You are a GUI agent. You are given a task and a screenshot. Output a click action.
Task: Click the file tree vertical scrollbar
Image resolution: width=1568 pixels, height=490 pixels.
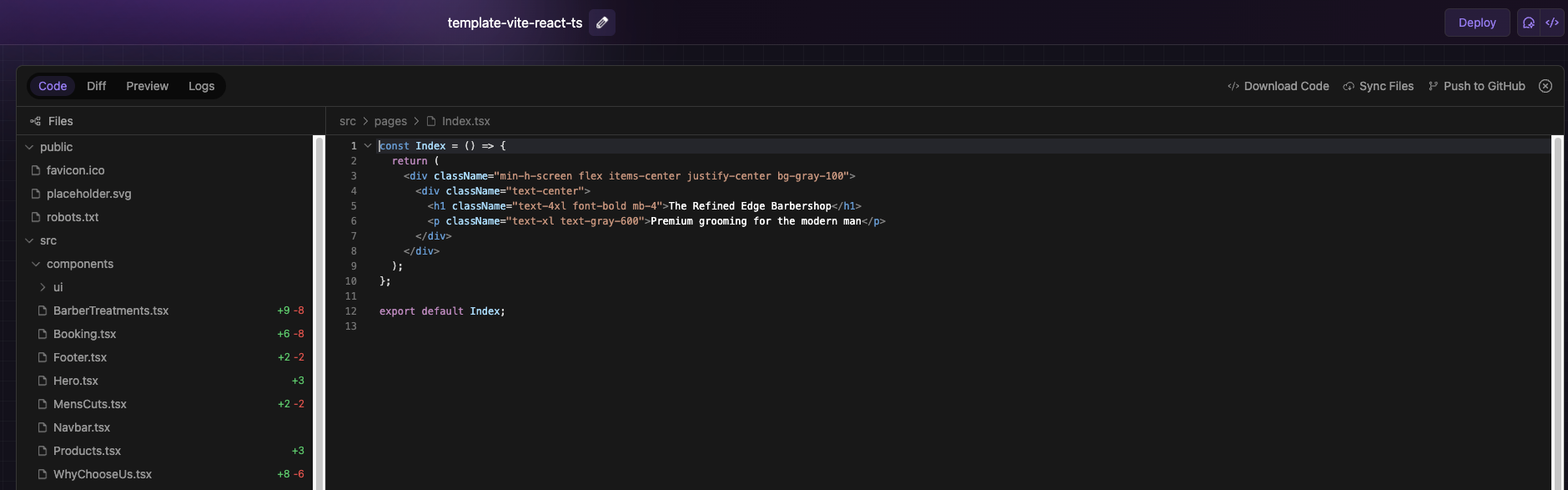319,313
